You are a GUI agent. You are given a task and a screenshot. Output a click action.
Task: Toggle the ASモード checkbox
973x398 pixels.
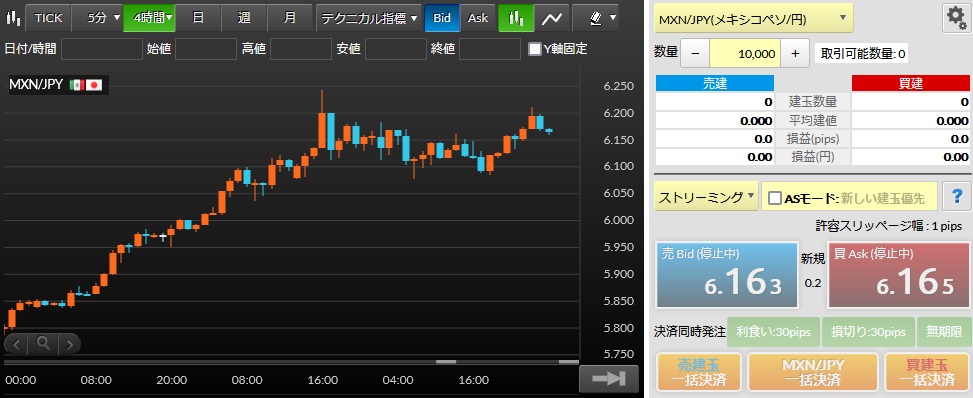point(774,198)
